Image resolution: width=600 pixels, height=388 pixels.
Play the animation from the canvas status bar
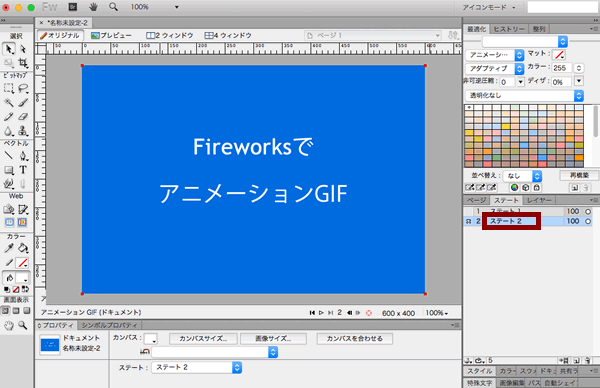tap(321, 313)
